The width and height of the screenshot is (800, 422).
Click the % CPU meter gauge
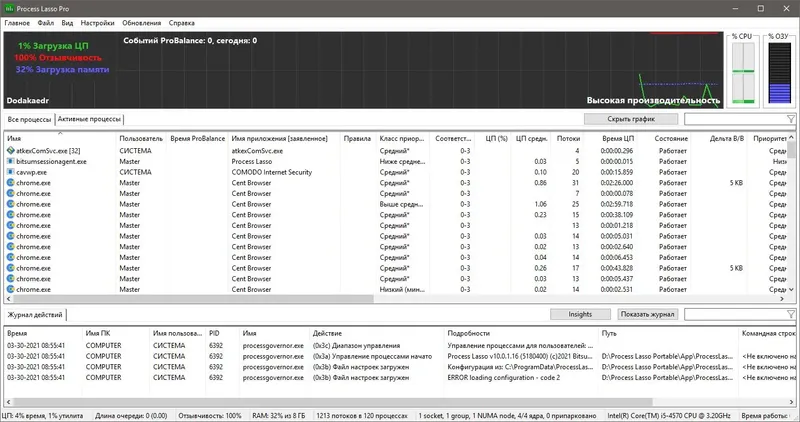click(743, 73)
